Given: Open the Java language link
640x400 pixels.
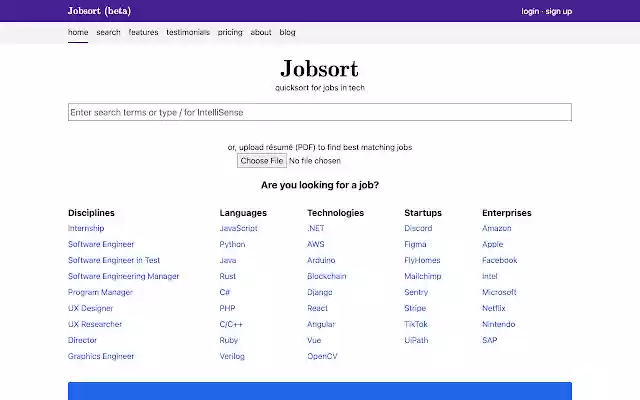Looking at the screenshot, I should (228, 260).
